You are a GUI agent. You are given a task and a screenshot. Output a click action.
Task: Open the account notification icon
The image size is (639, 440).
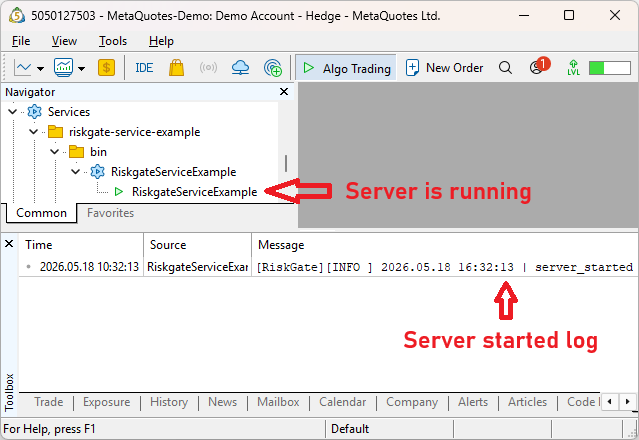coord(539,66)
